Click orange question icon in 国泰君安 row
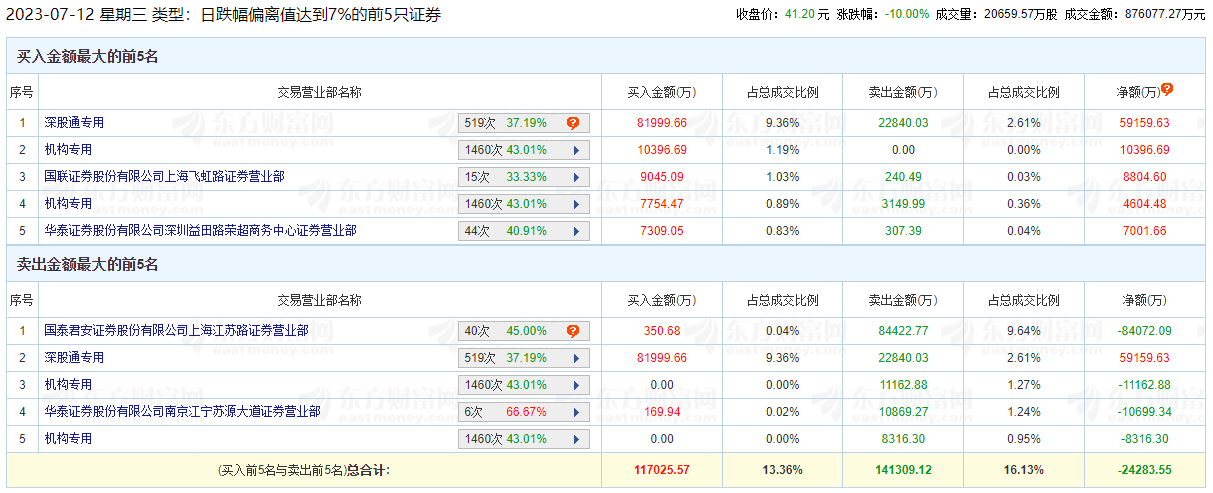 click(573, 331)
